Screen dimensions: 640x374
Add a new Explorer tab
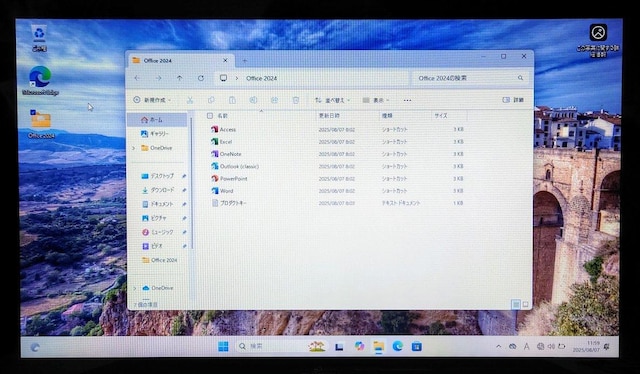point(245,61)
